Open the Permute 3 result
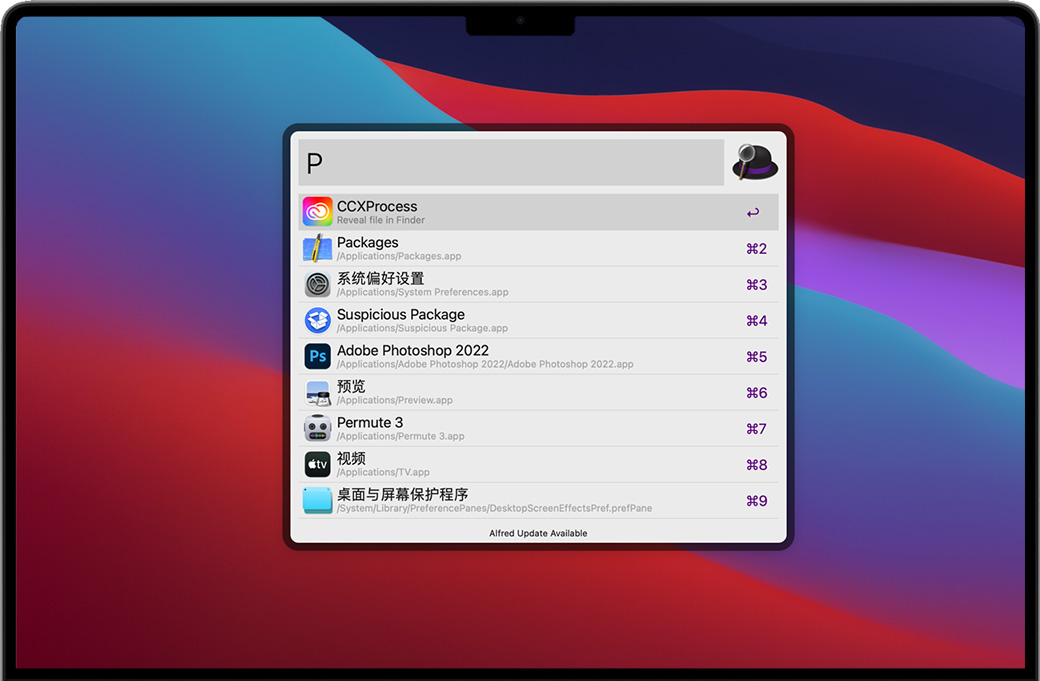 pyautogui.click(x=538, y=428)
